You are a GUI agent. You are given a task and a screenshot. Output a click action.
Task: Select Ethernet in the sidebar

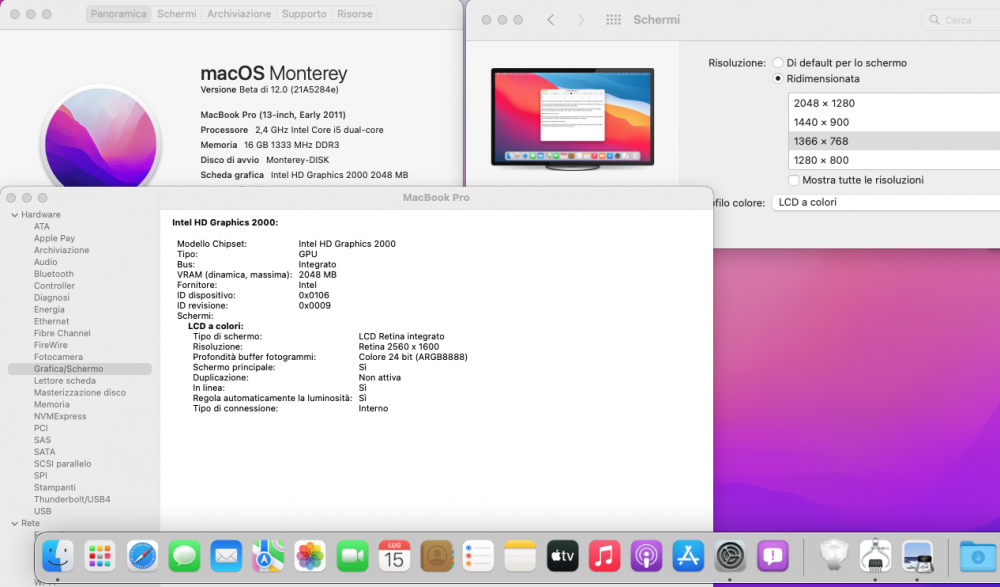[x=52, y=322]
